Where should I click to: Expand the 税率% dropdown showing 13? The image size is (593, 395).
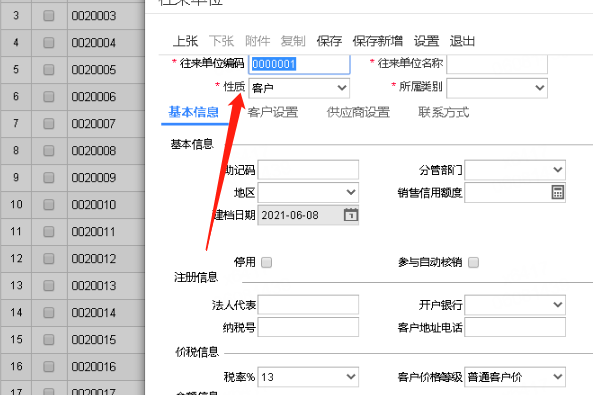(x=308, y=377)
